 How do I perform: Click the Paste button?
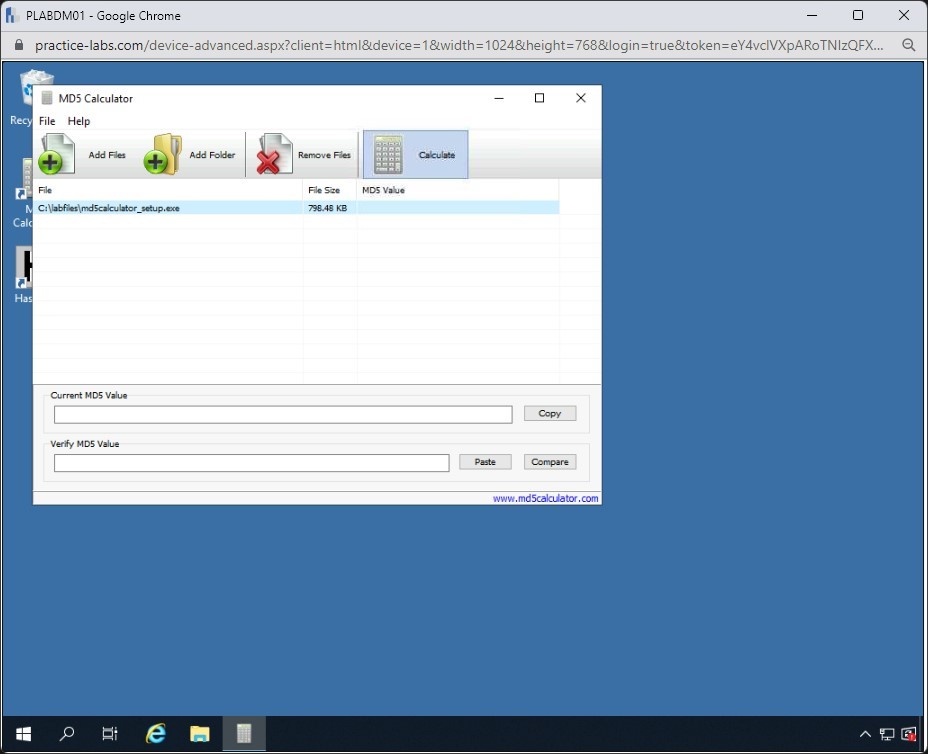click(485, 462)
